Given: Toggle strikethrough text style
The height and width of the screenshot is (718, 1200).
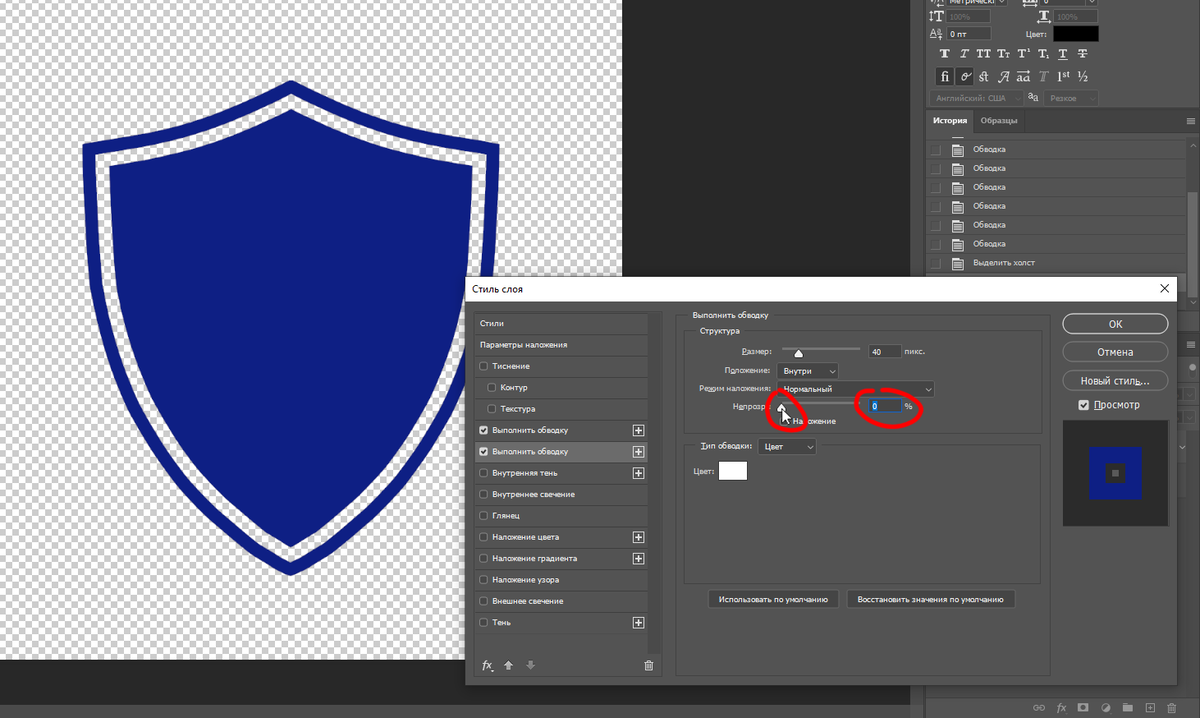Looking at the screenshot, I should (x=1083, y=53).
